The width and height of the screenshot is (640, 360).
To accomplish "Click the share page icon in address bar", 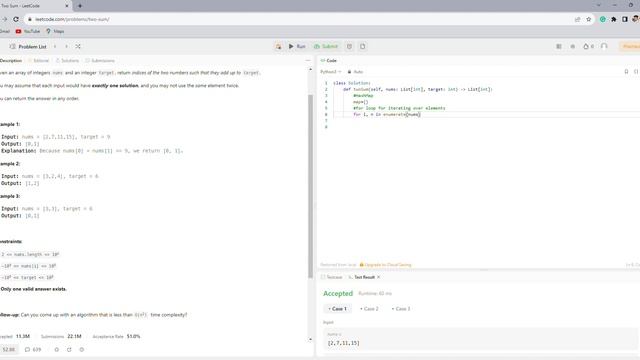I will click(x=578, y=19).
